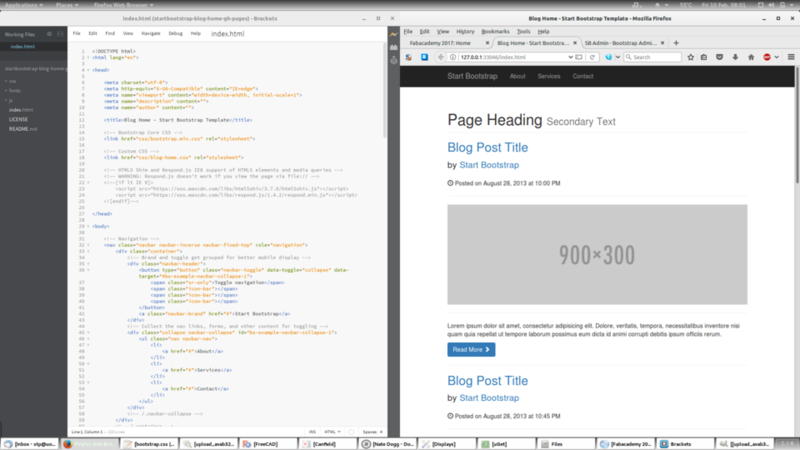Click Read More button on first post
Viewport: 800px width, 450px height.
pyautogui.click(x=471, y=349)
